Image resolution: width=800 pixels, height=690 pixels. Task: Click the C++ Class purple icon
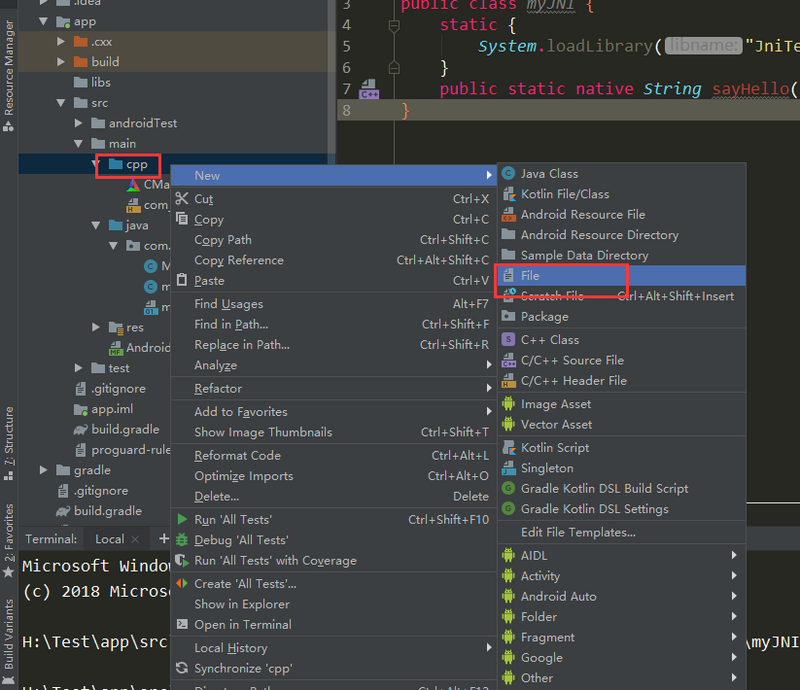(508, 339)
